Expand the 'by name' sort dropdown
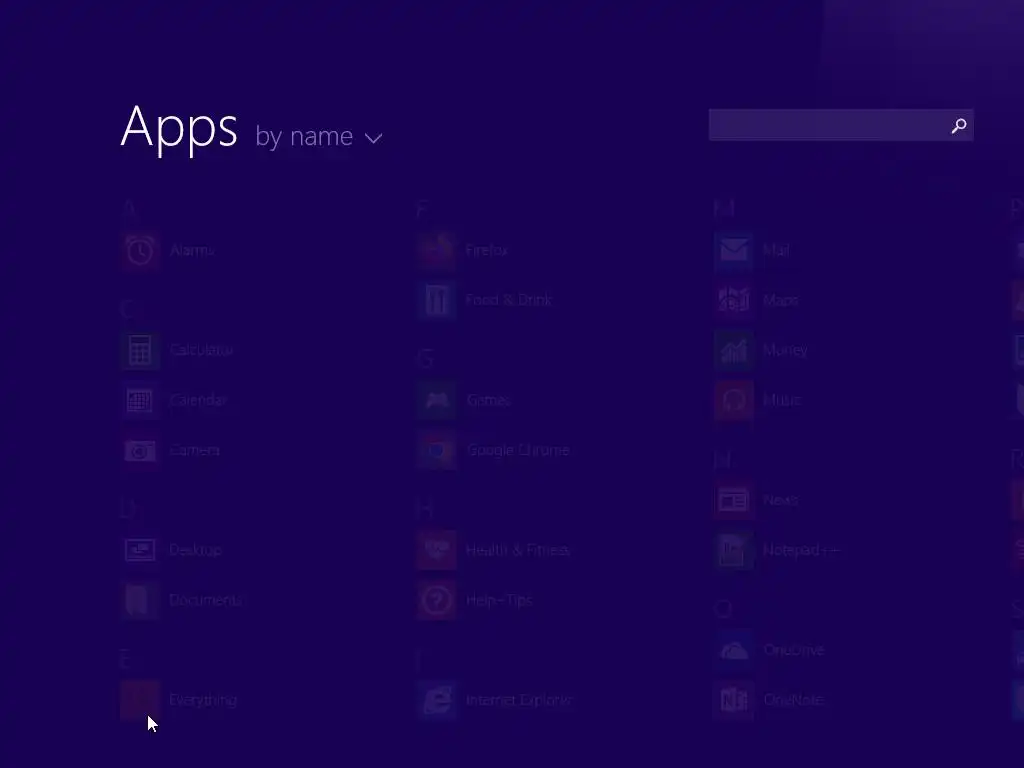 pyautogui.click(x=319, y=137)
